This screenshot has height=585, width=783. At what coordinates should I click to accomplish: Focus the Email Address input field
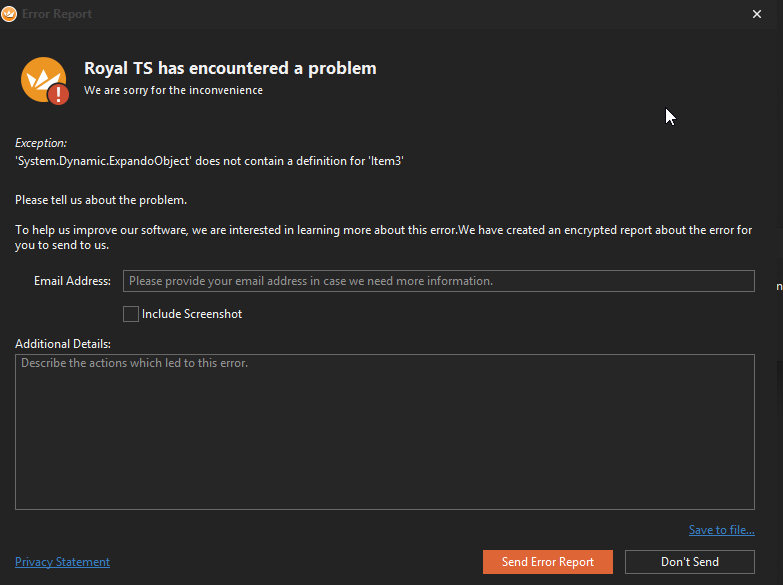tap(438, 281)
